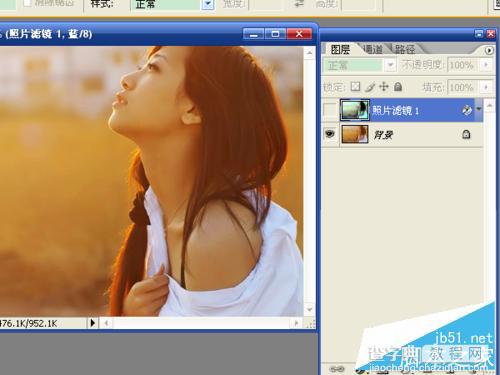Minimize the 照片滤镜 document window
The image size is (500, 375).
(x=254, y=34)
